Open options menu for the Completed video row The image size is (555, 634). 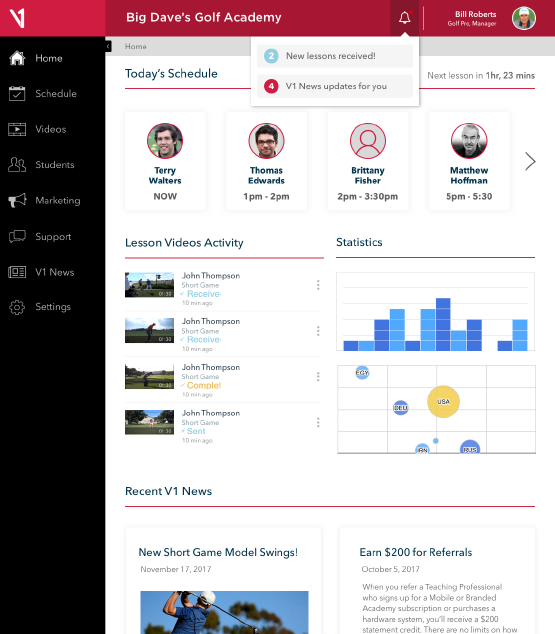click(318, 376)
